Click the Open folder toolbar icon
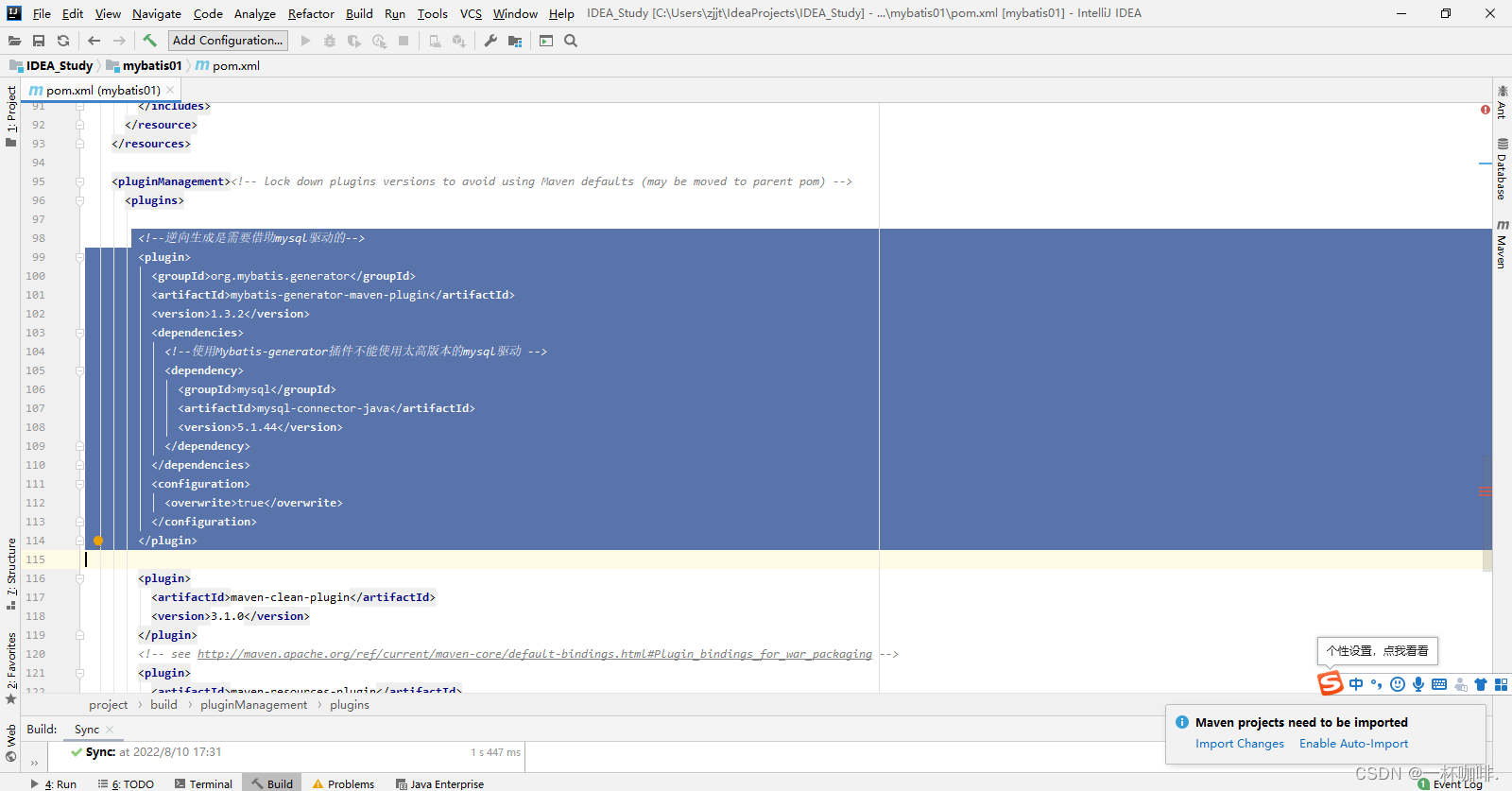The width and height of the screenshot is (1512, 791). [14, 41]
